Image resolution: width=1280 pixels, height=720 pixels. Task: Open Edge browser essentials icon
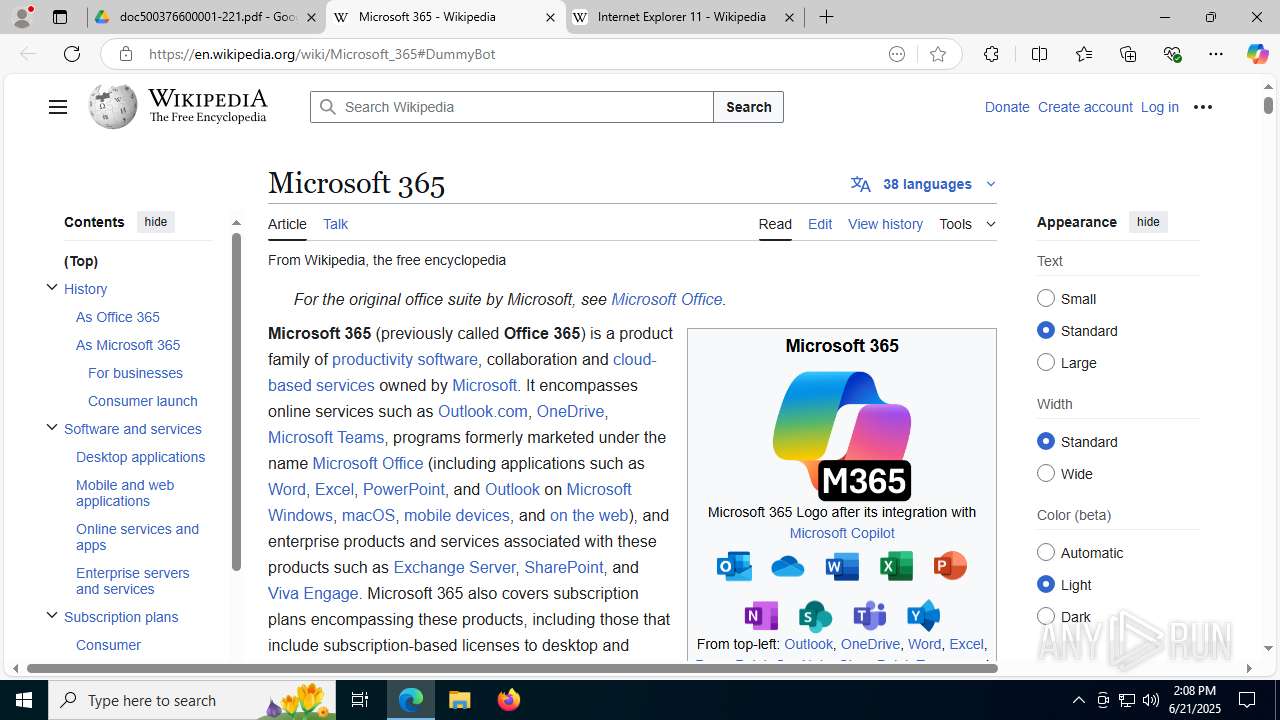1172,54
